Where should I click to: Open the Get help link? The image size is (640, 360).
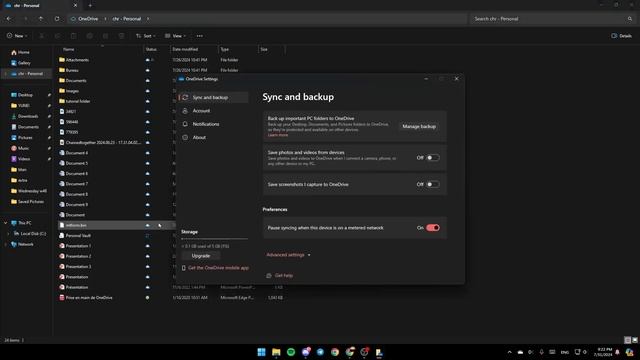click(x=280, y=276)
